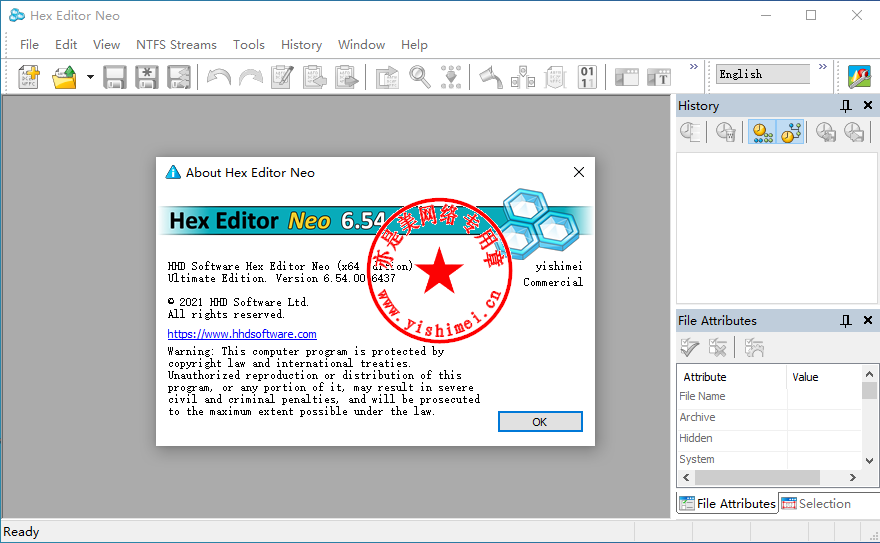Open the View menu
This screenshot has height=543, width=880.
106,45
